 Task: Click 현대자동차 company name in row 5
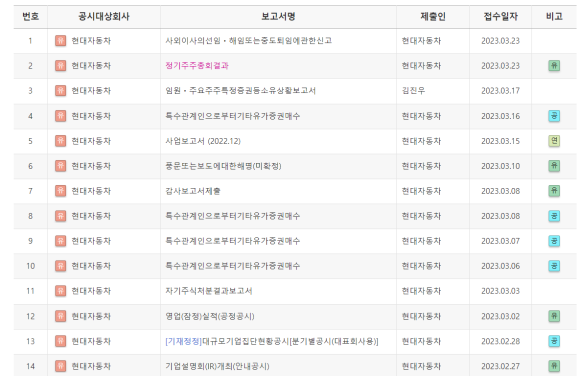coord(91,141)
